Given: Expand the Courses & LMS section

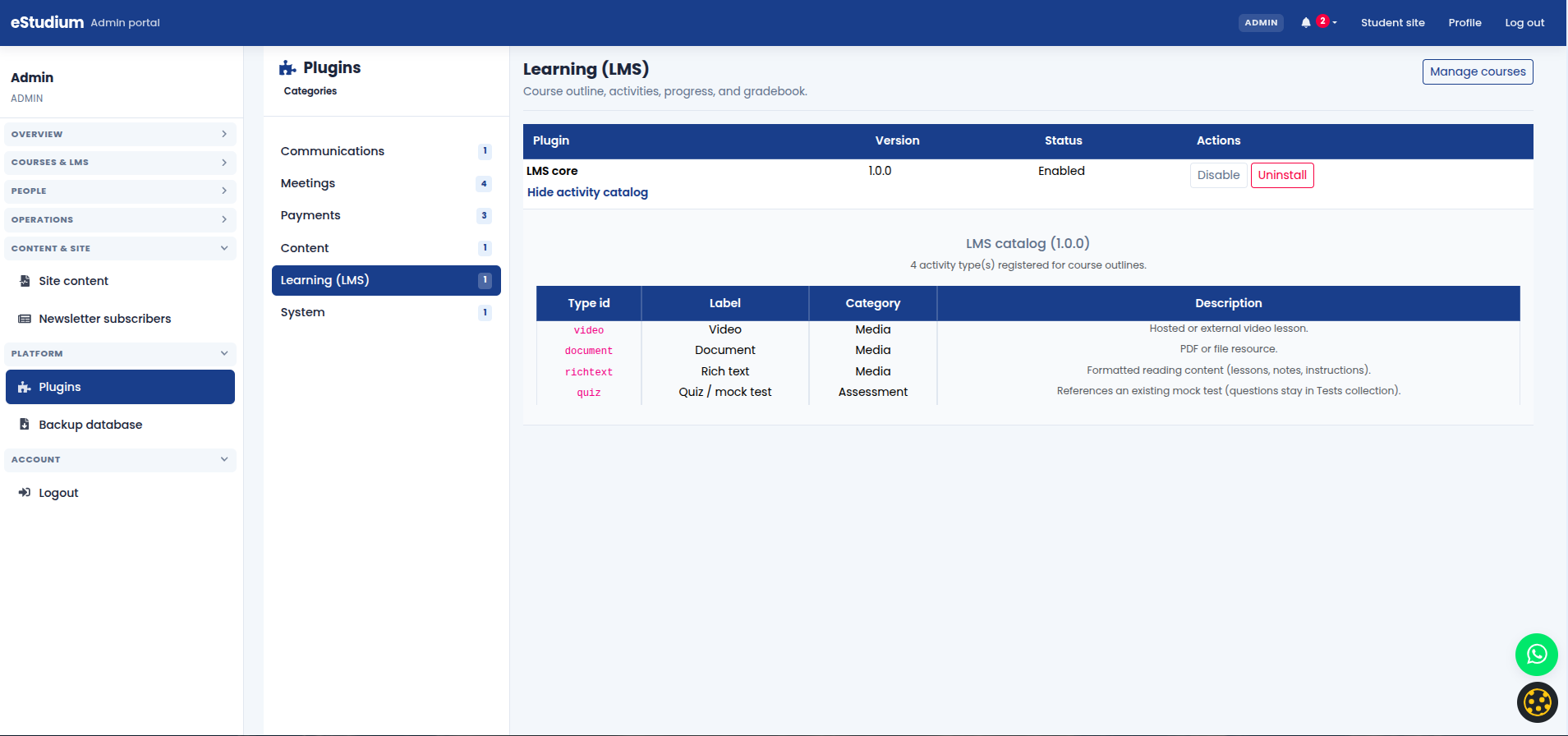Looking at the screenshot, I should [x=121, y=163].
